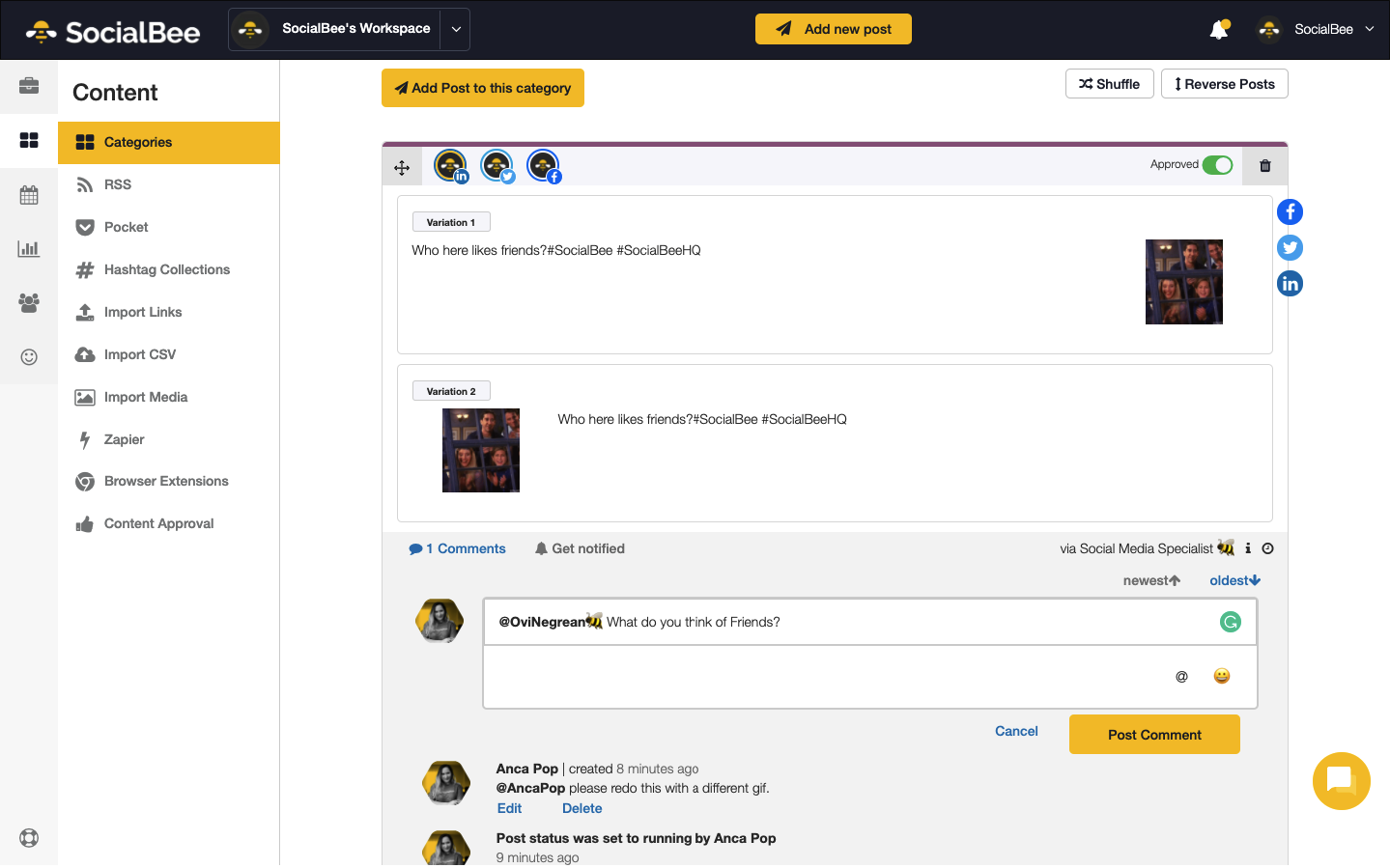Open the Twitter preview icon on right
The height and width of the screenshot is (868, 1390).
[1290, 248]
